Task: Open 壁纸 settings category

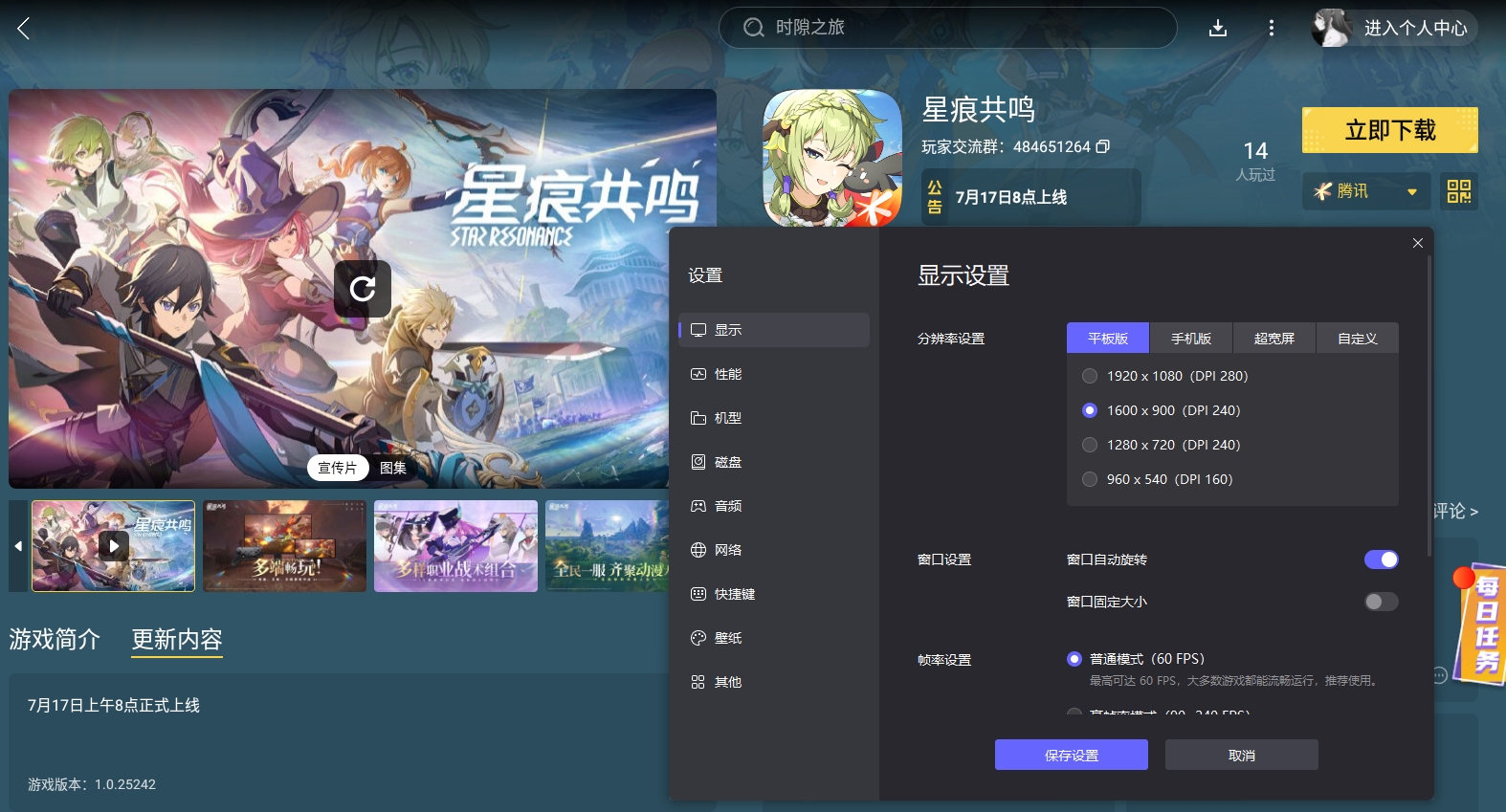Action: pos(774,638)
